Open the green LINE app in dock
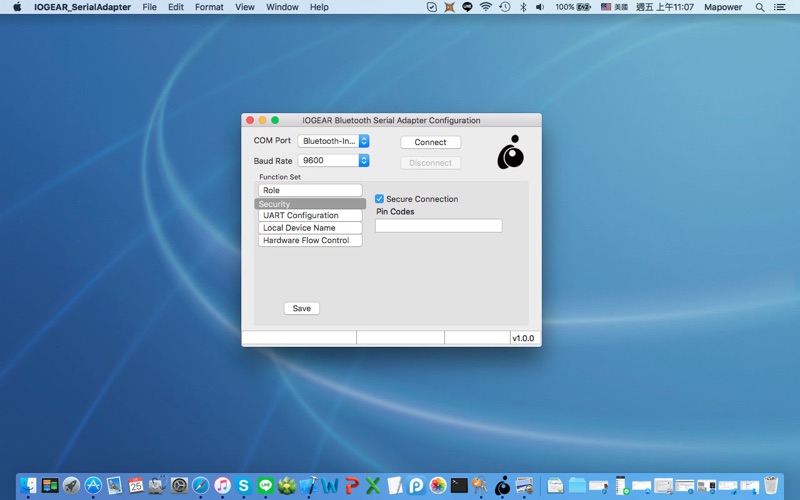The width and height of the screenshot is (800, 500). coord(265,485)
